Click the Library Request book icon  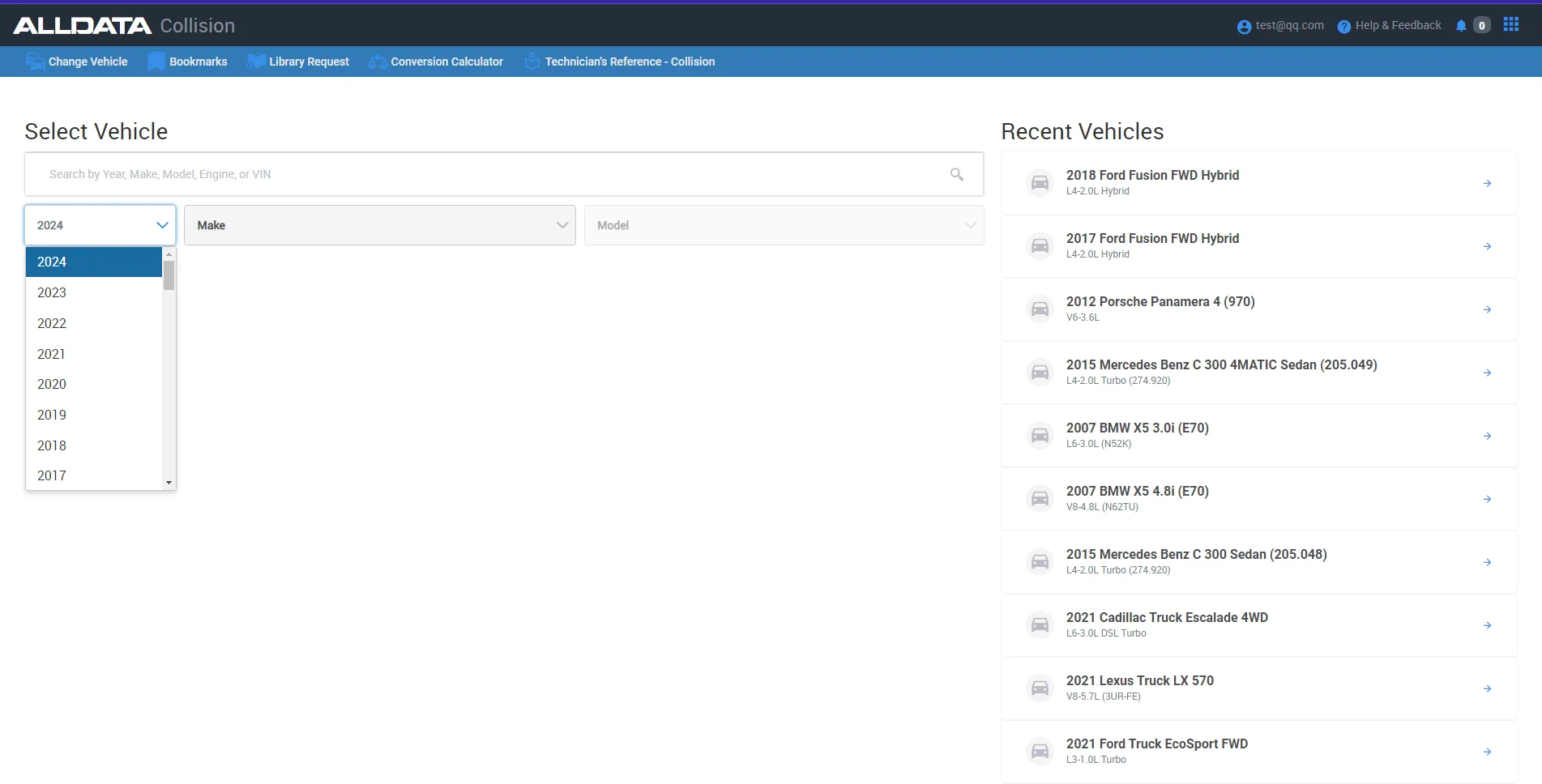pos(256,62)
